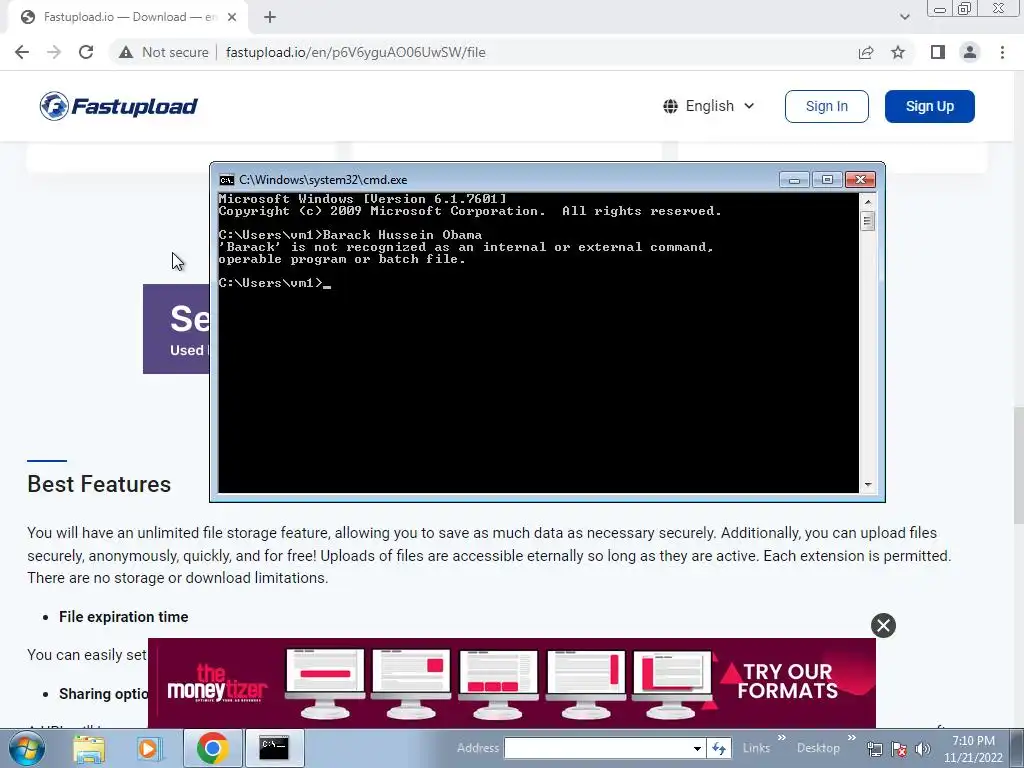1024x768 pixels.
Task: Open the share page icon in address bar
Action: (x=866, y=52)
